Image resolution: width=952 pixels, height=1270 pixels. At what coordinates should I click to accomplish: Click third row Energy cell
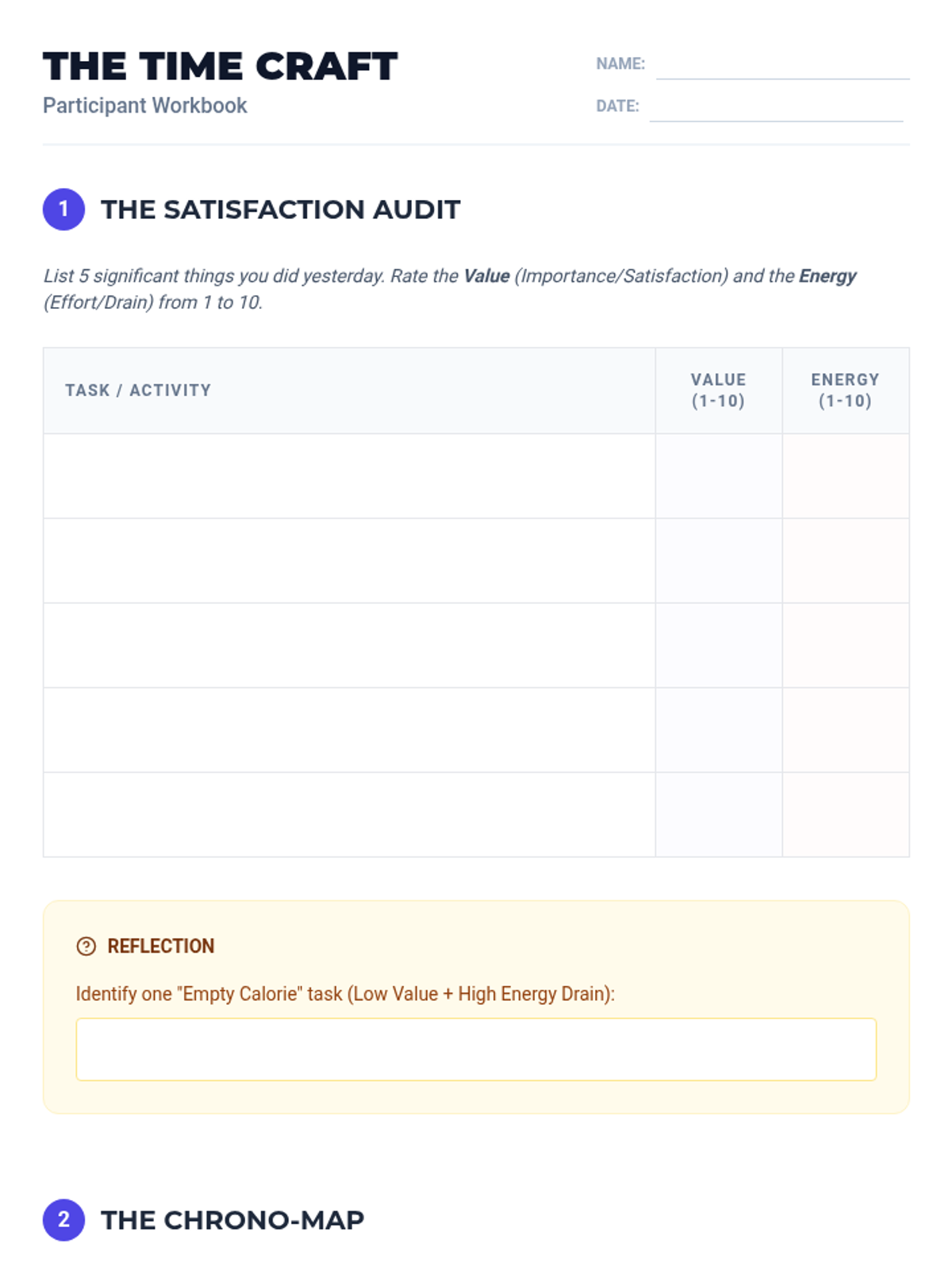(846, 645)
